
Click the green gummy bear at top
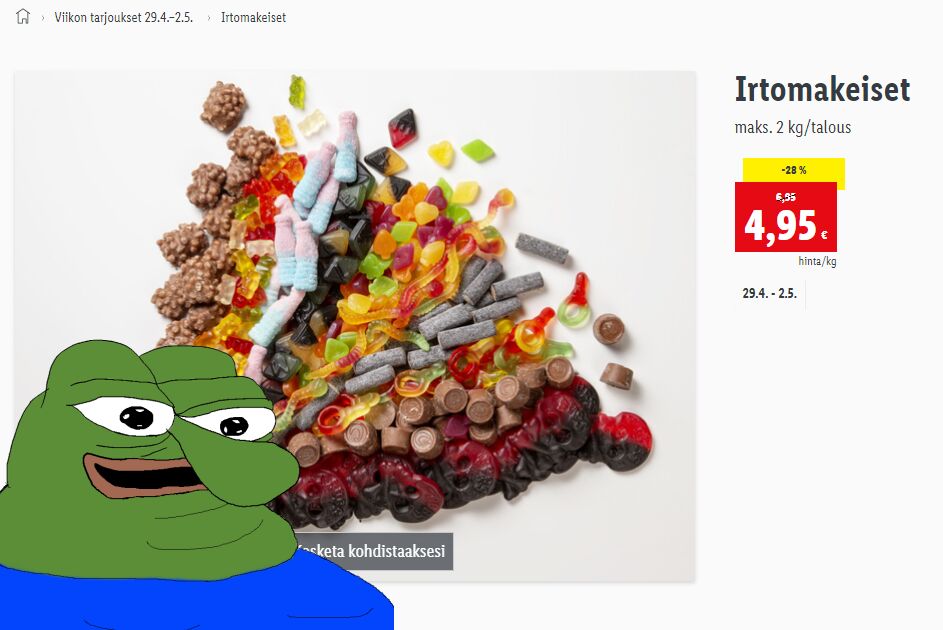296,91
